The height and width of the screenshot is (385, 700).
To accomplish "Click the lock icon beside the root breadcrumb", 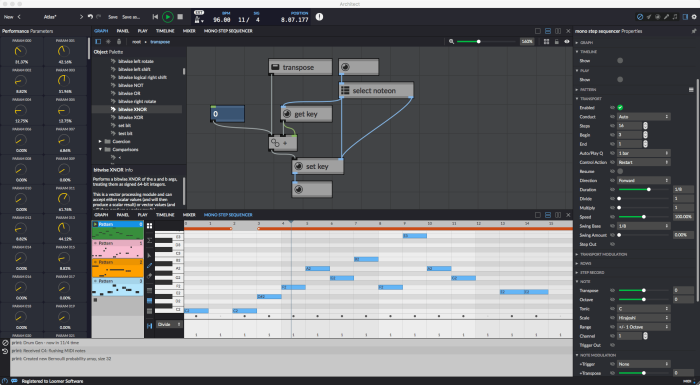I will click(x=119, y=42).
